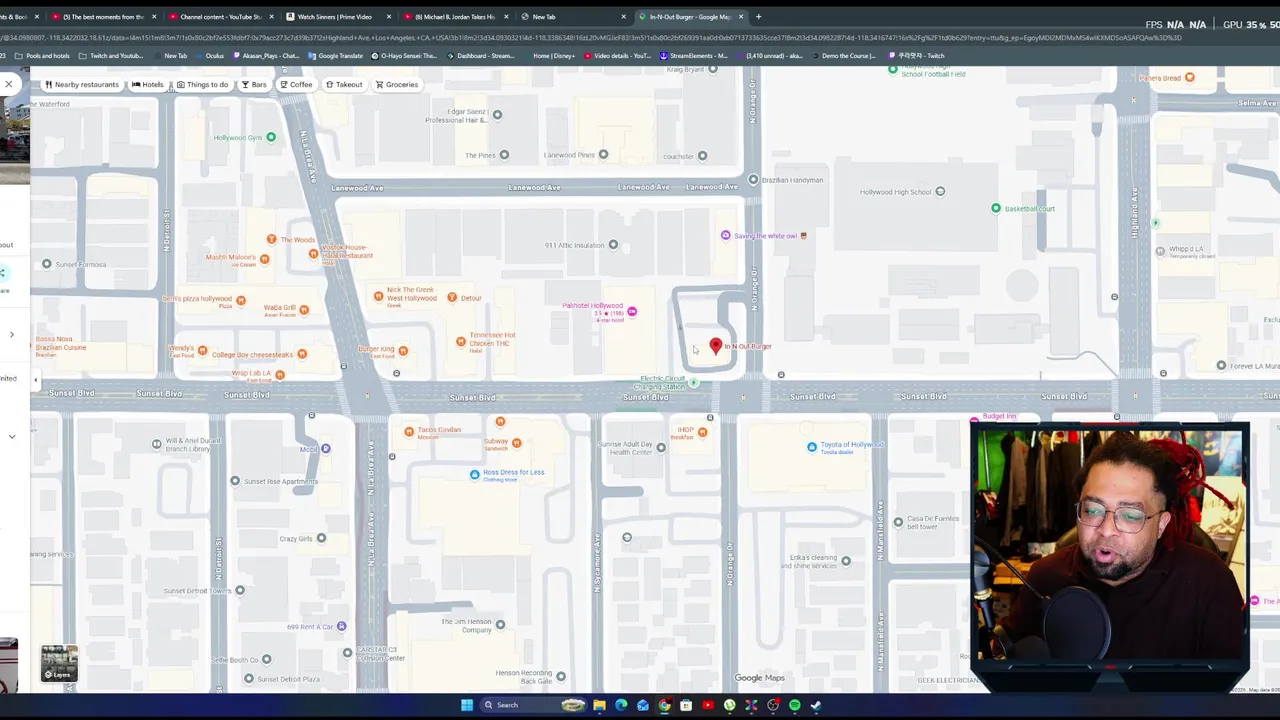The width and height of the screenshot is (1280, 720).
Task: Open the Home | Disney+ bookmark
Action: pyautogui.click(x=550, y=56)
